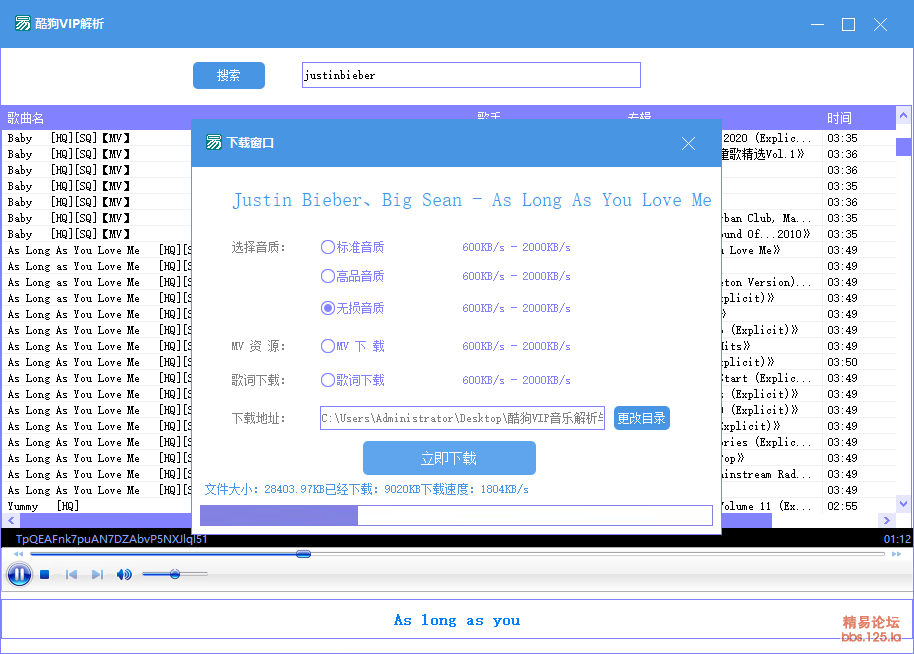Click the download progress bar
Screen dimensions: 914x654
[456, 515]
